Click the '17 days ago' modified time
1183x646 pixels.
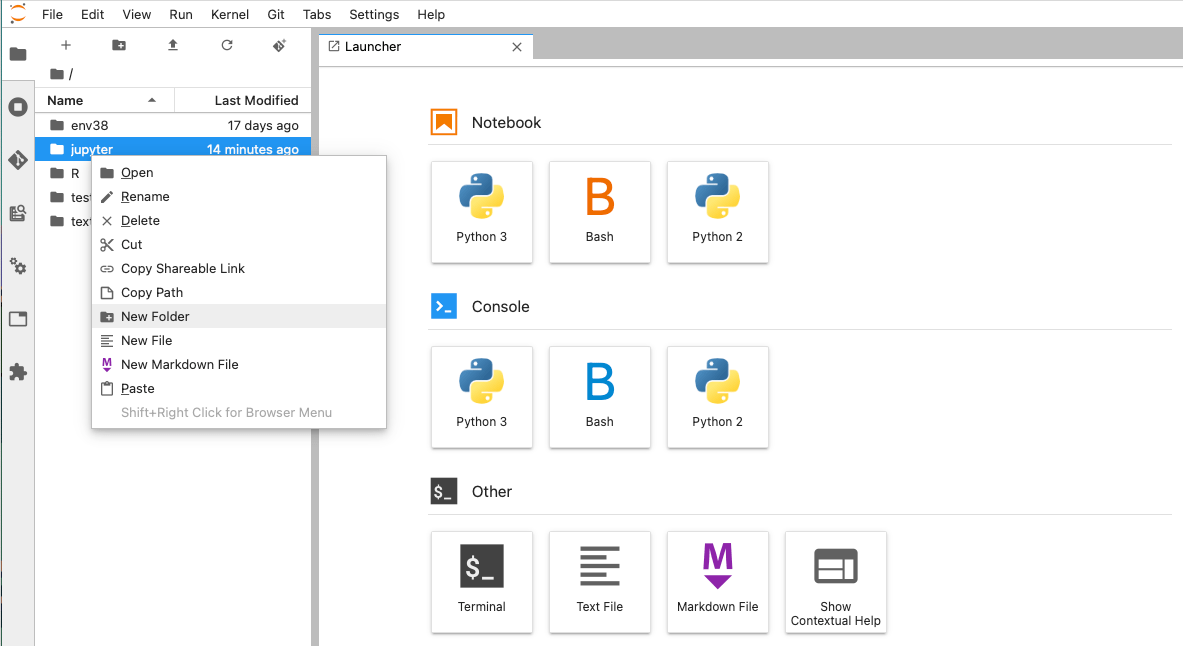[x=263, y=125]
